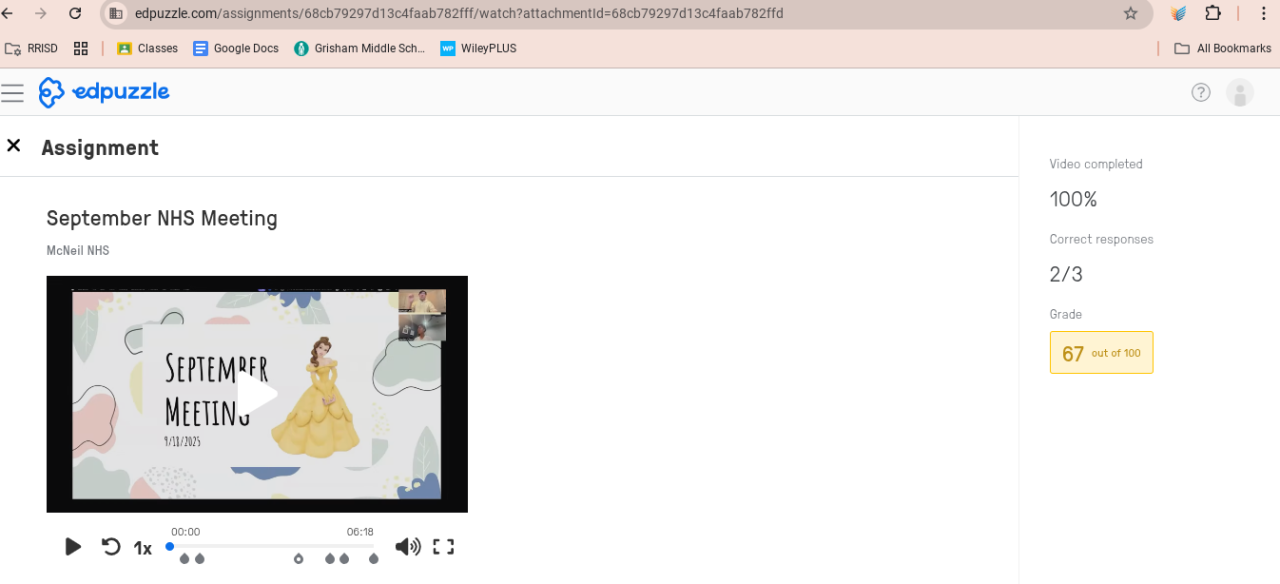1280x584 pixels.
Task: Click the edpuzzle.com URL in the address bar
Action: 459,13
